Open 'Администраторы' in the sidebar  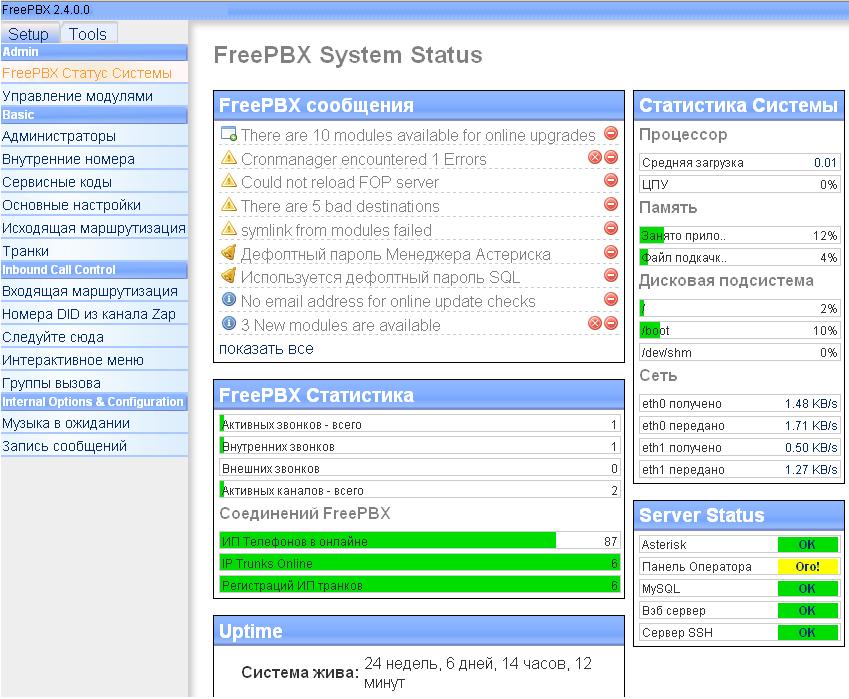pyautogui.click(x=94, y=136)
